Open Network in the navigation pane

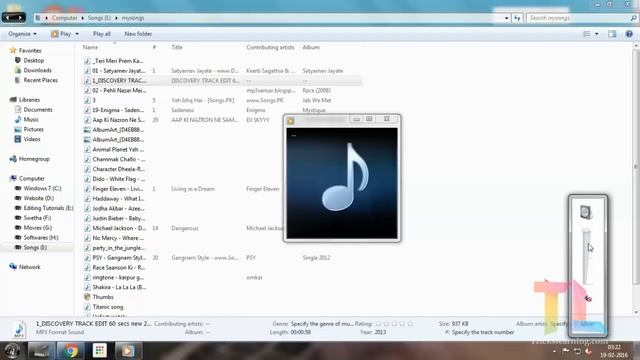[29, 267]
